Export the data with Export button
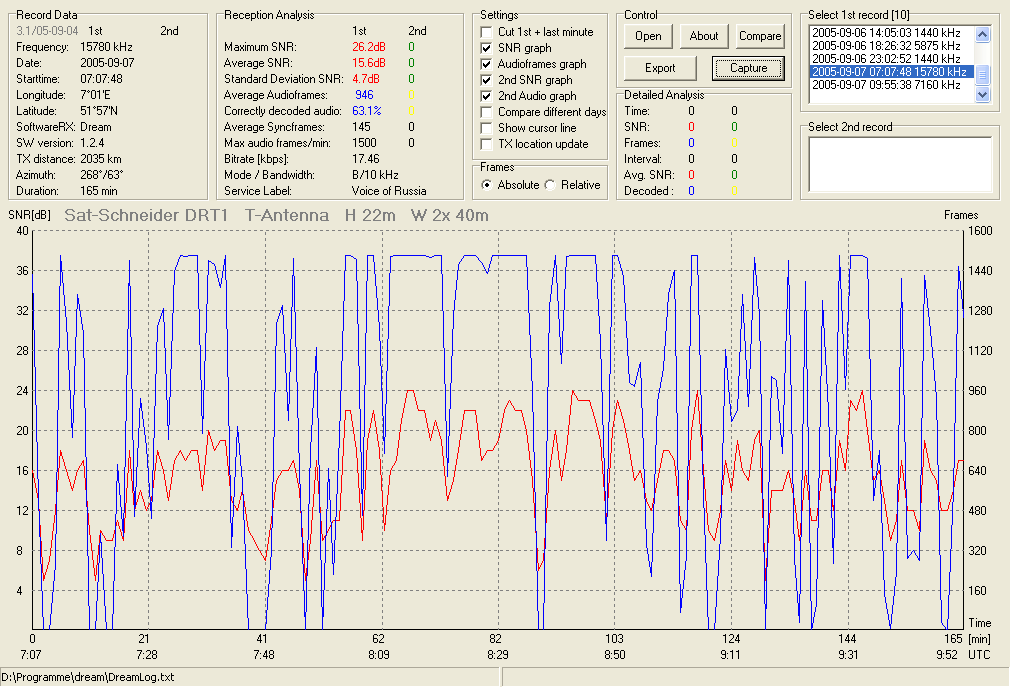Viewport: 1010px width, 687px height. click(x=660, y=68)
